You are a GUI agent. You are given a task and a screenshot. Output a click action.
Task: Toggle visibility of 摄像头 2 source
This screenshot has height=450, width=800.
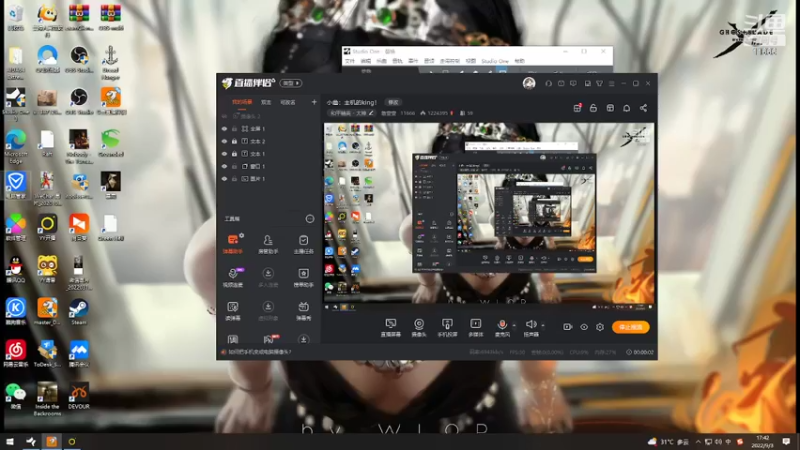point(224,116)
